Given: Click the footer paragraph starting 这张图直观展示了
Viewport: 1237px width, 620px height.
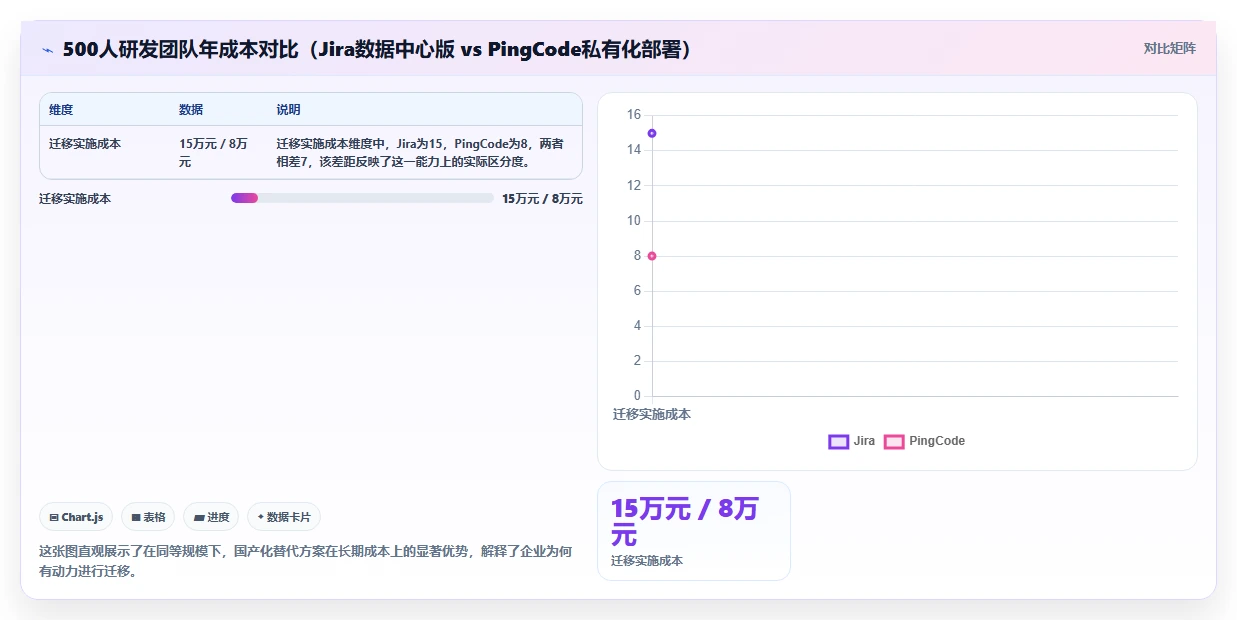Looking at the screenshot, I should pos(306,561).
